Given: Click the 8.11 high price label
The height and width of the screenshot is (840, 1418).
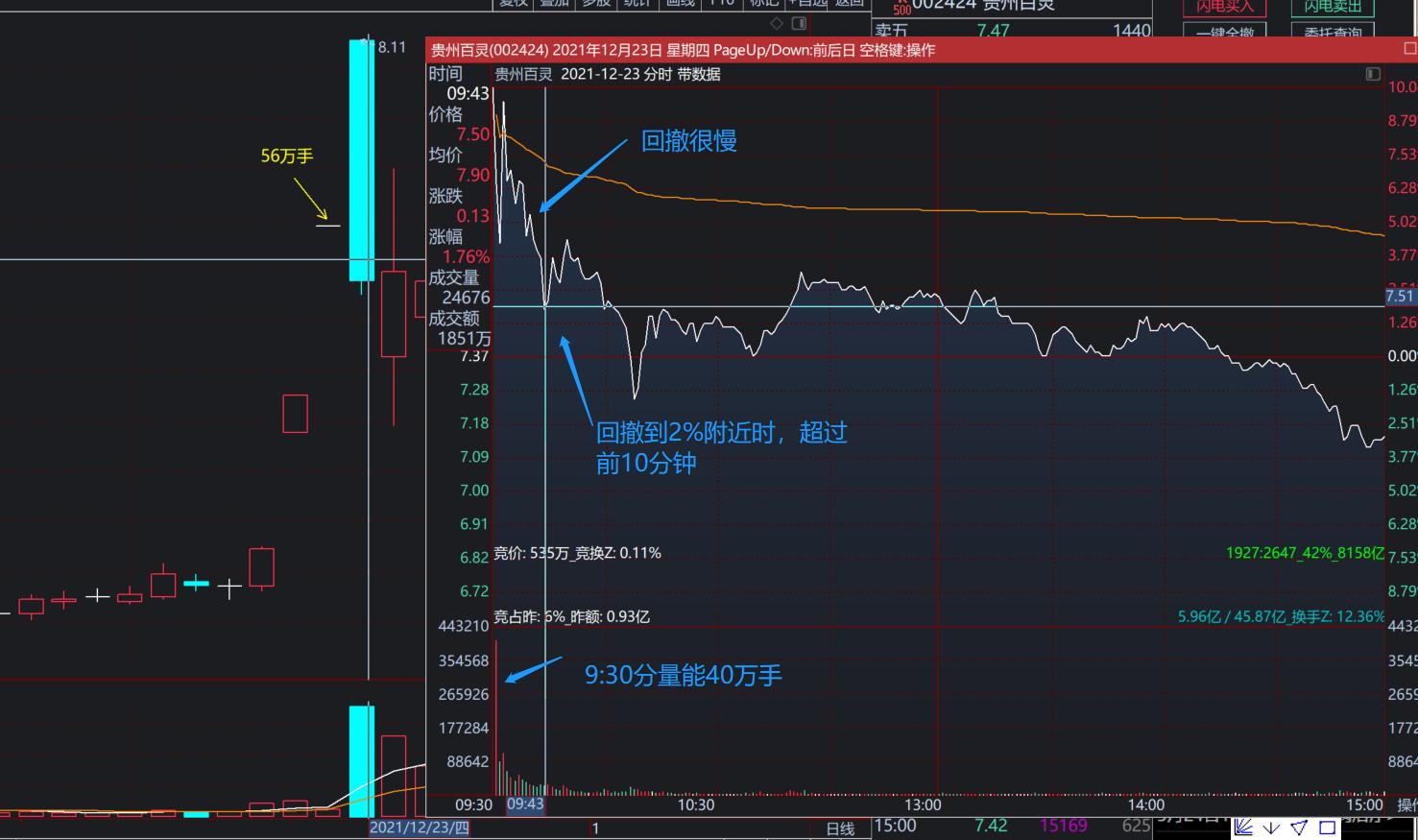Looking at the screenshot, I should pos(392,47).
